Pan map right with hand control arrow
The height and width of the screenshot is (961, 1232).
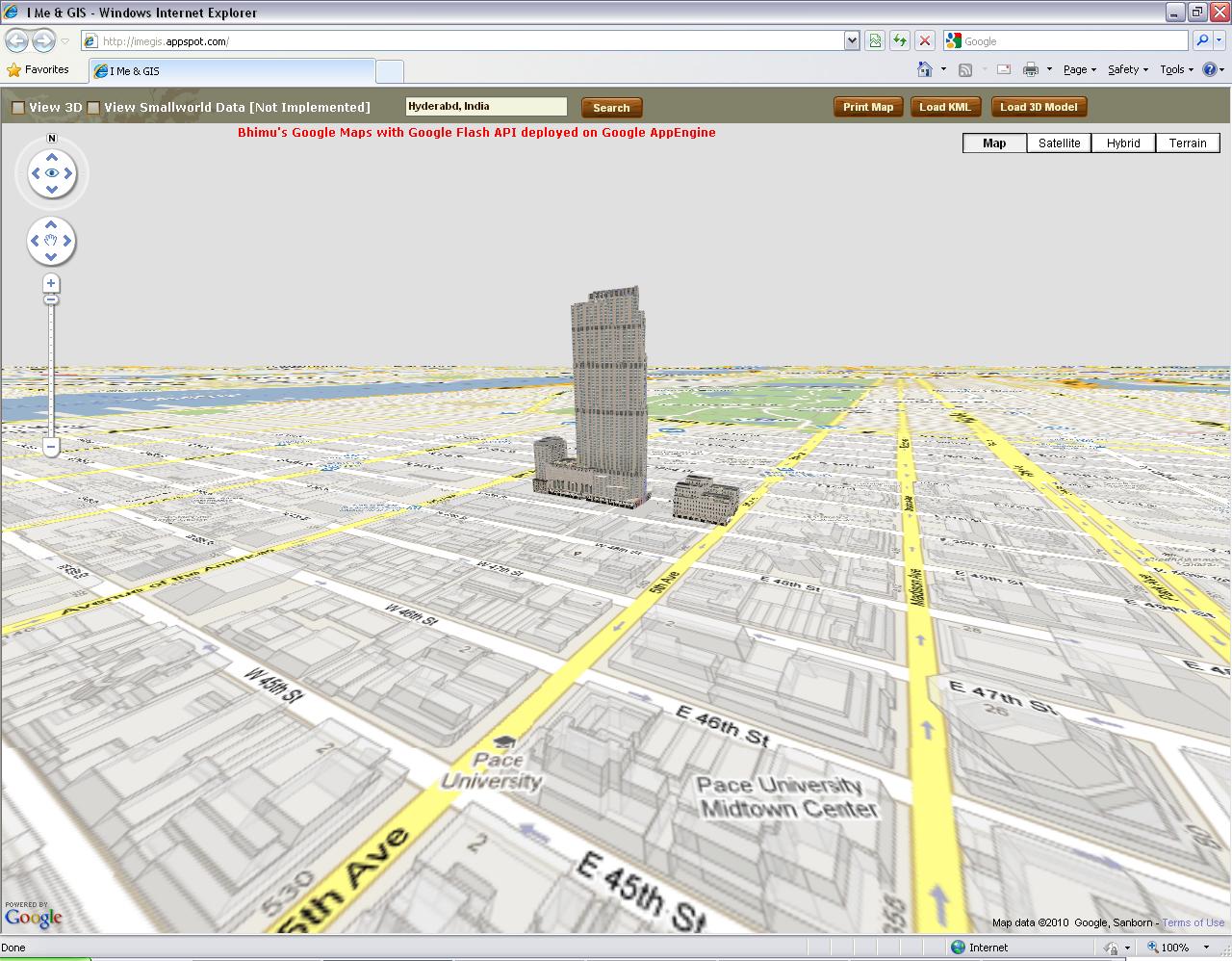[67, 241]
